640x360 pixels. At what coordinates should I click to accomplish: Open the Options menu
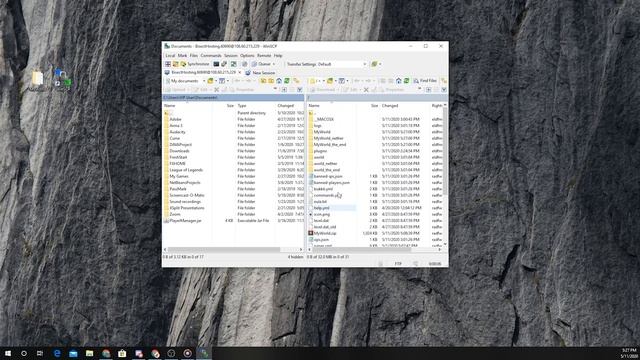[x=247, y=56]
